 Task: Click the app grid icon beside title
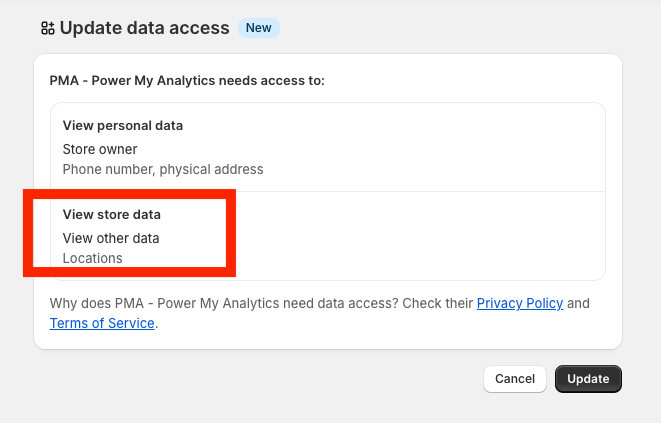point(47,28)
